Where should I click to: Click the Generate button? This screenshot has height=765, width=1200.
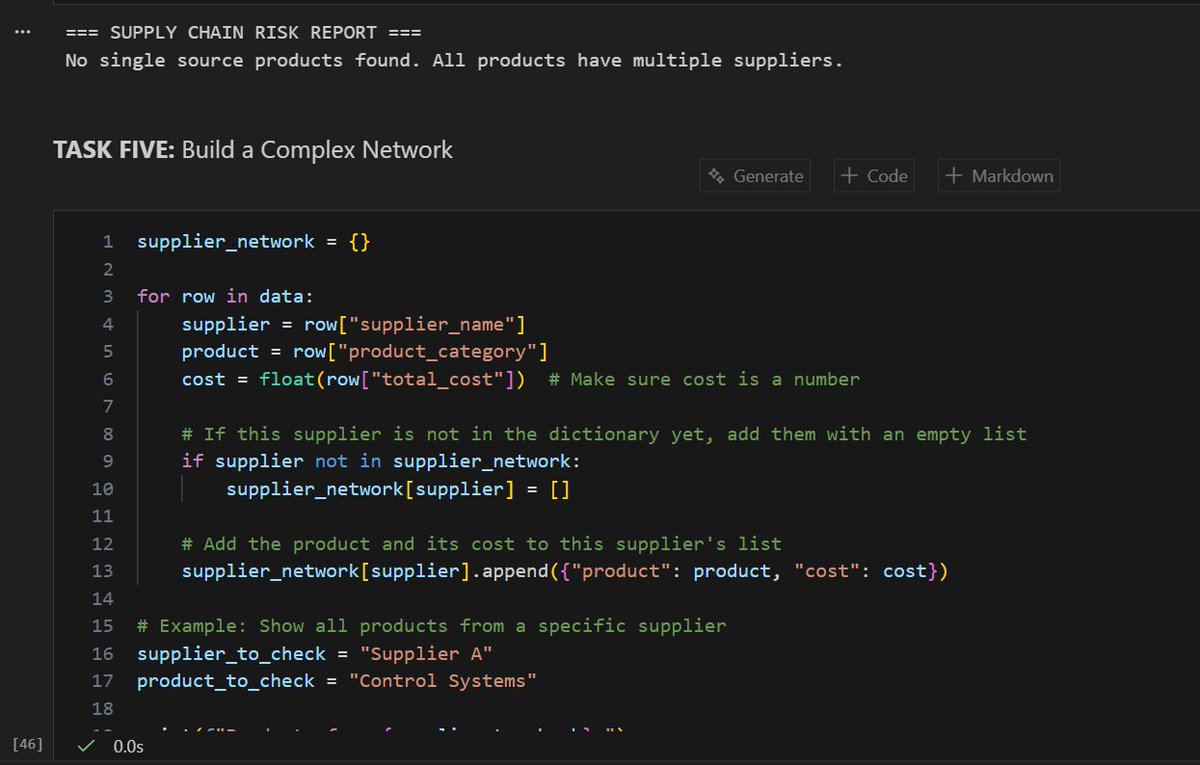(755, 176)
